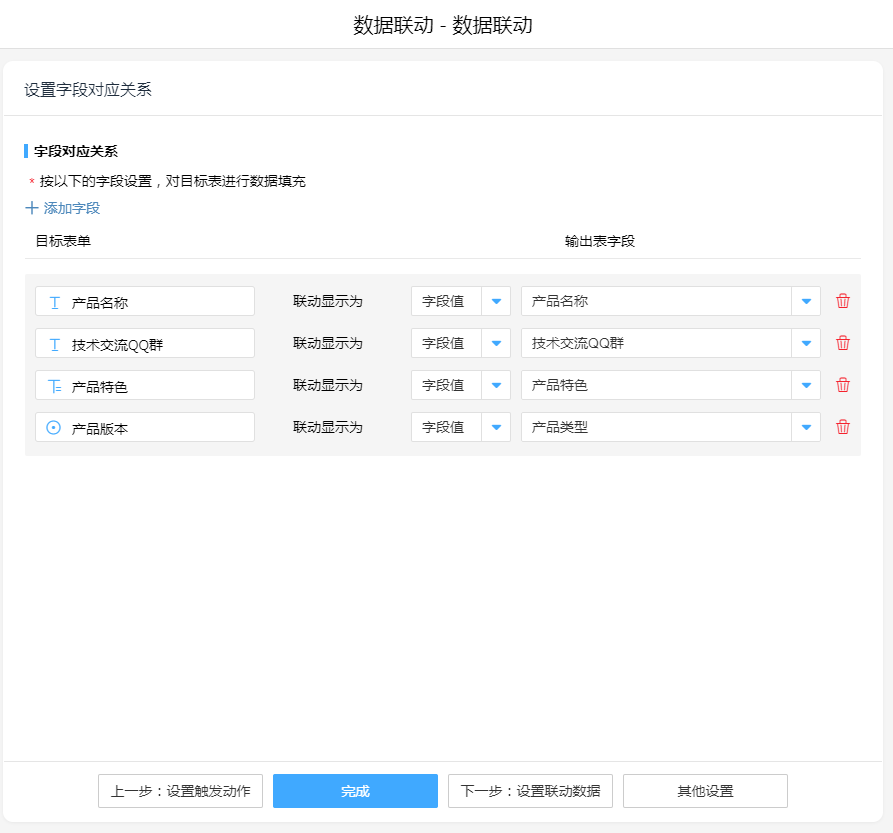Click the radio icon beside 产品版本
The height and width of the screenshot is (833, 893).
click(54, 428)
